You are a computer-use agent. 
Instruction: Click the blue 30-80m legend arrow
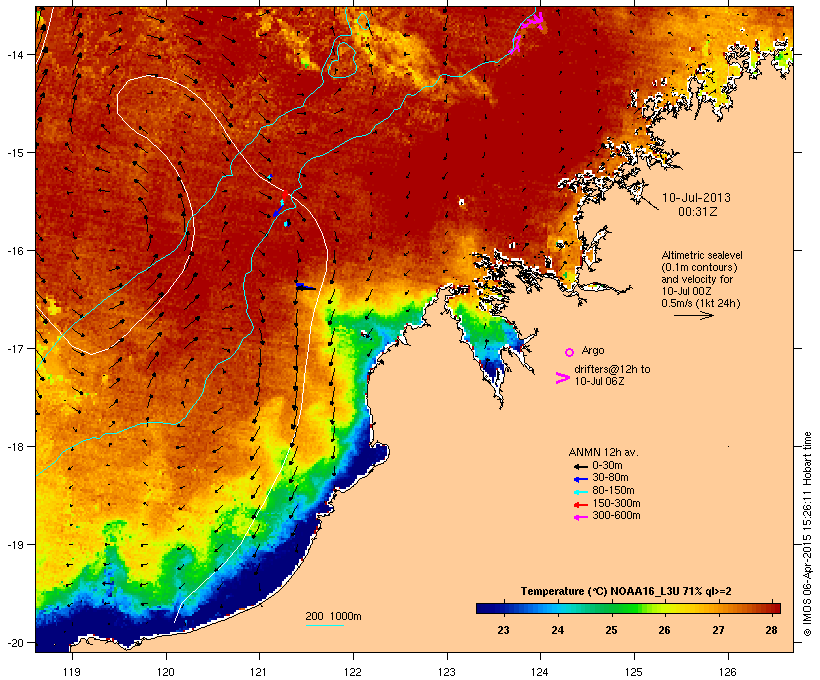coord(580,479)
